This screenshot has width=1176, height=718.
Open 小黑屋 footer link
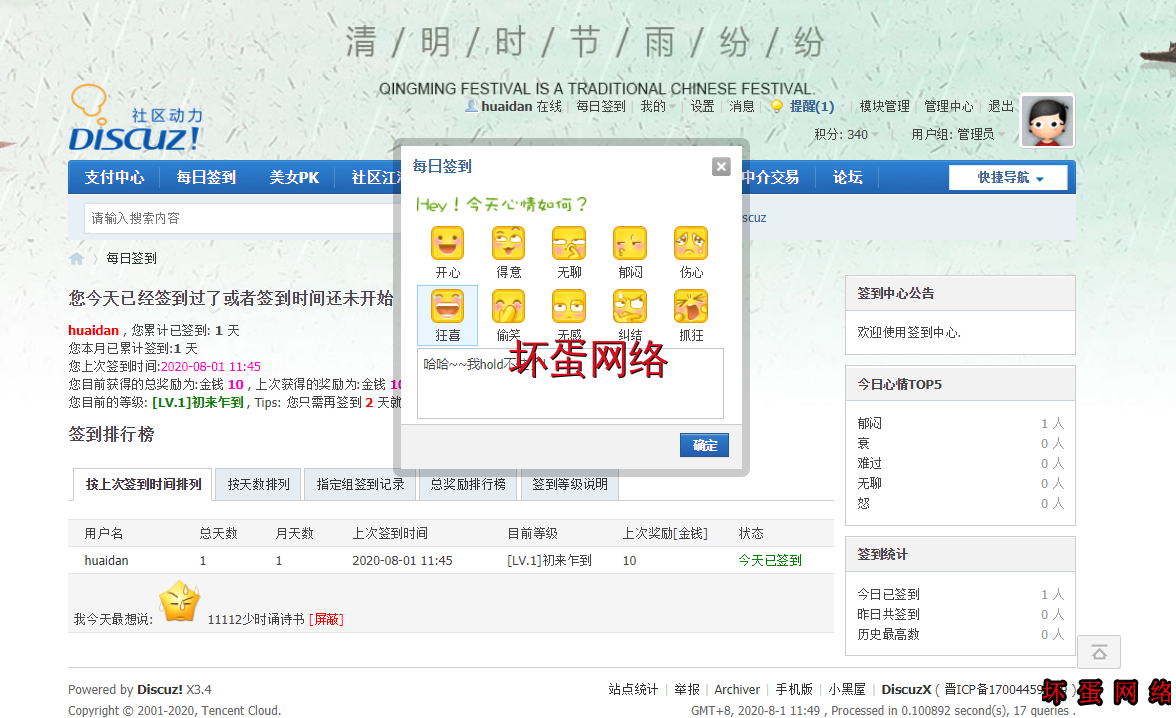[847, 689]
